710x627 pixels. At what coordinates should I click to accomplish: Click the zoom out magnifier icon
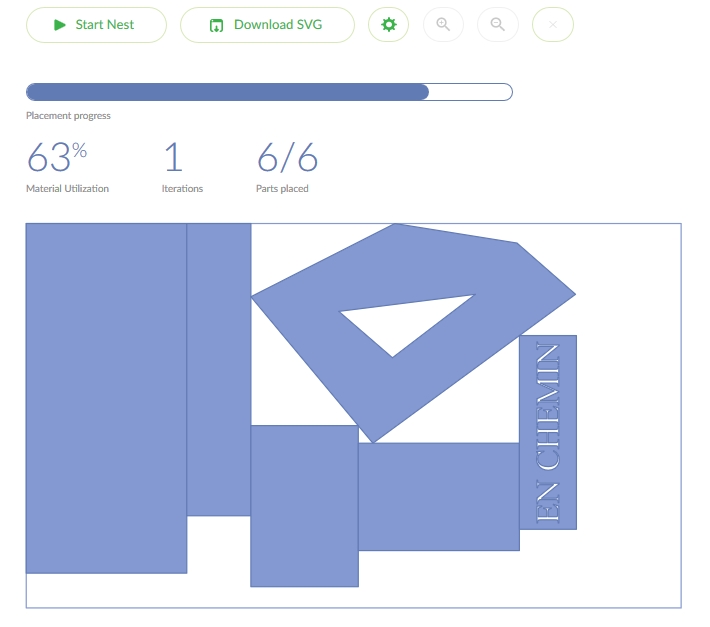[497, 25]
